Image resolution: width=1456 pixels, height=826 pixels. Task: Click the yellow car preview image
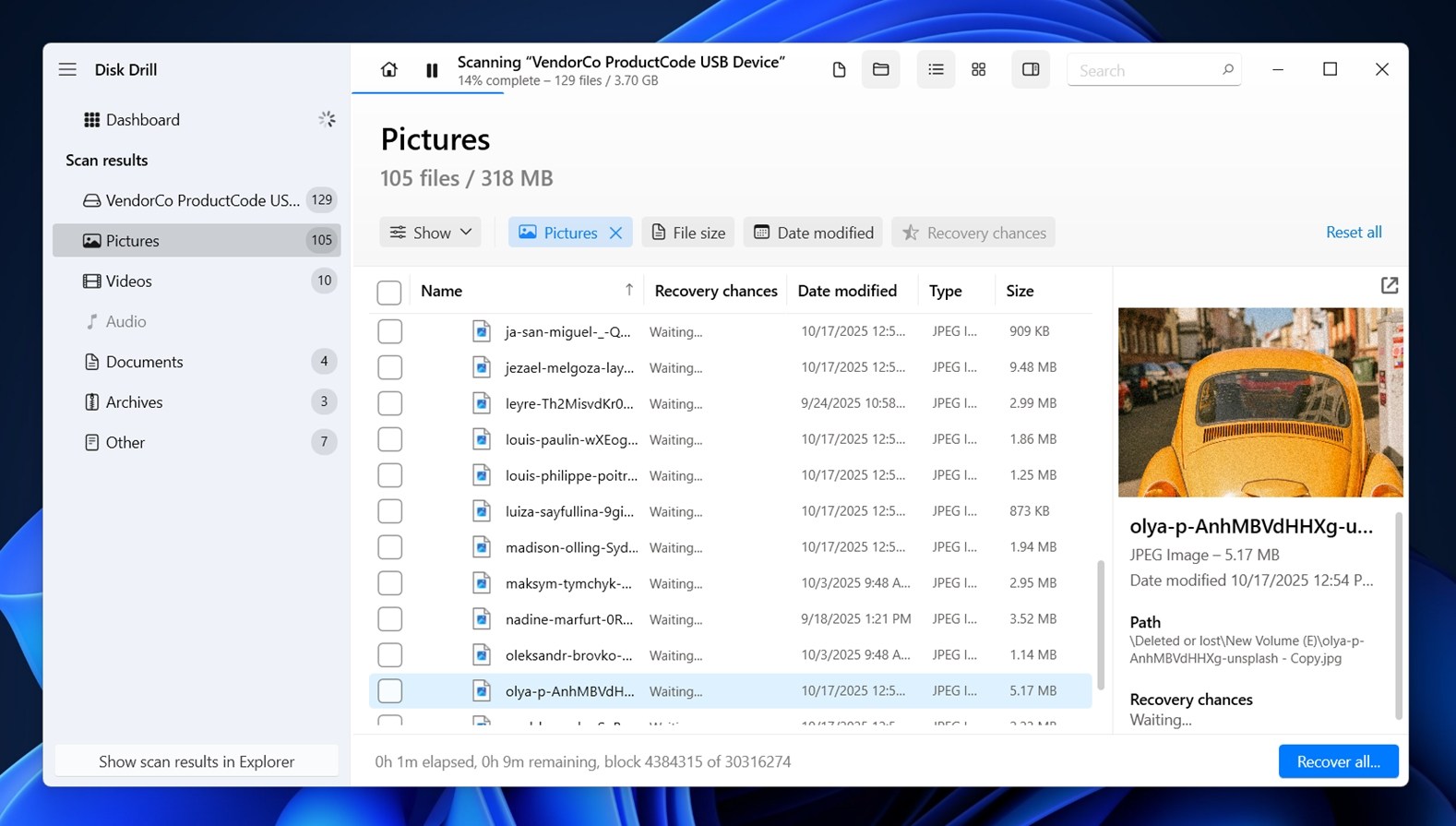pyautogui.click(x=1260, y=402)
